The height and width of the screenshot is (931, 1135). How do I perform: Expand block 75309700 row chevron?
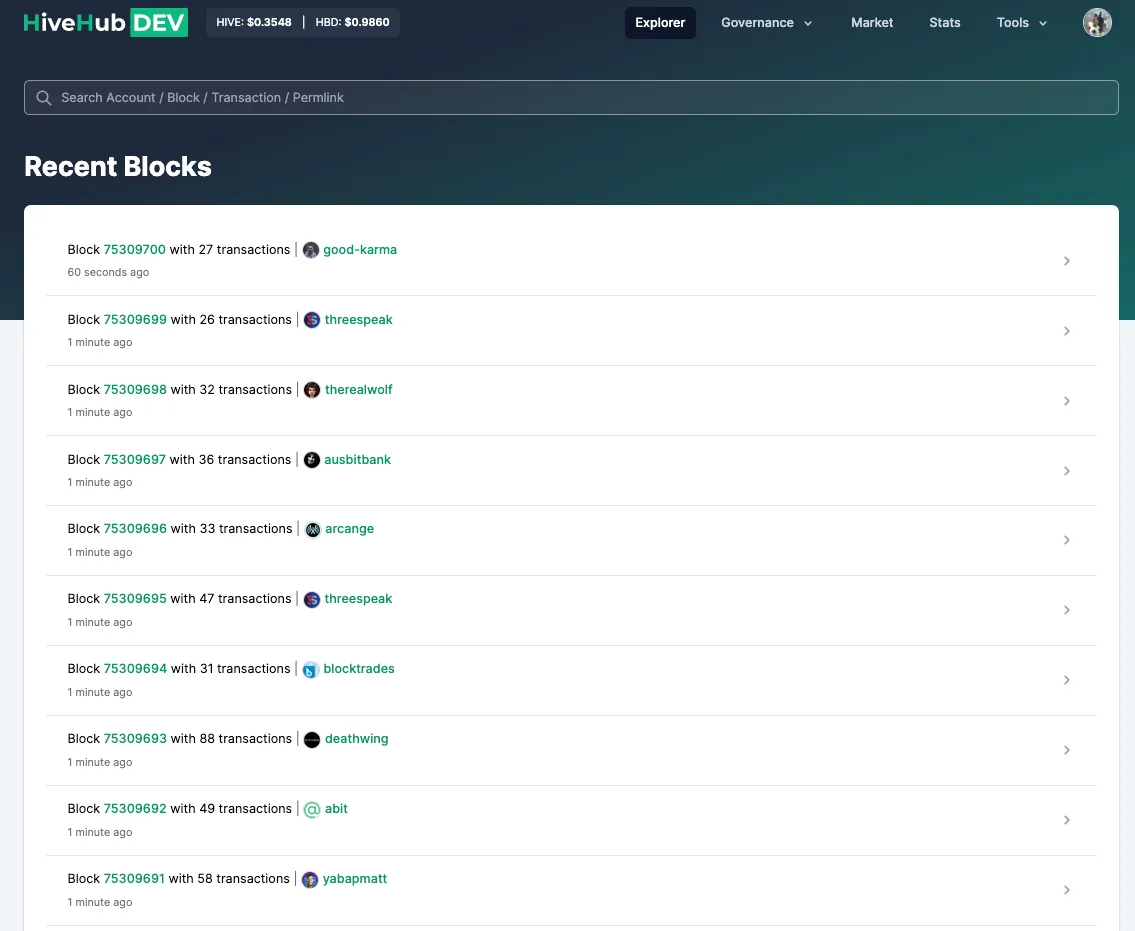[x=1066, y=261]
